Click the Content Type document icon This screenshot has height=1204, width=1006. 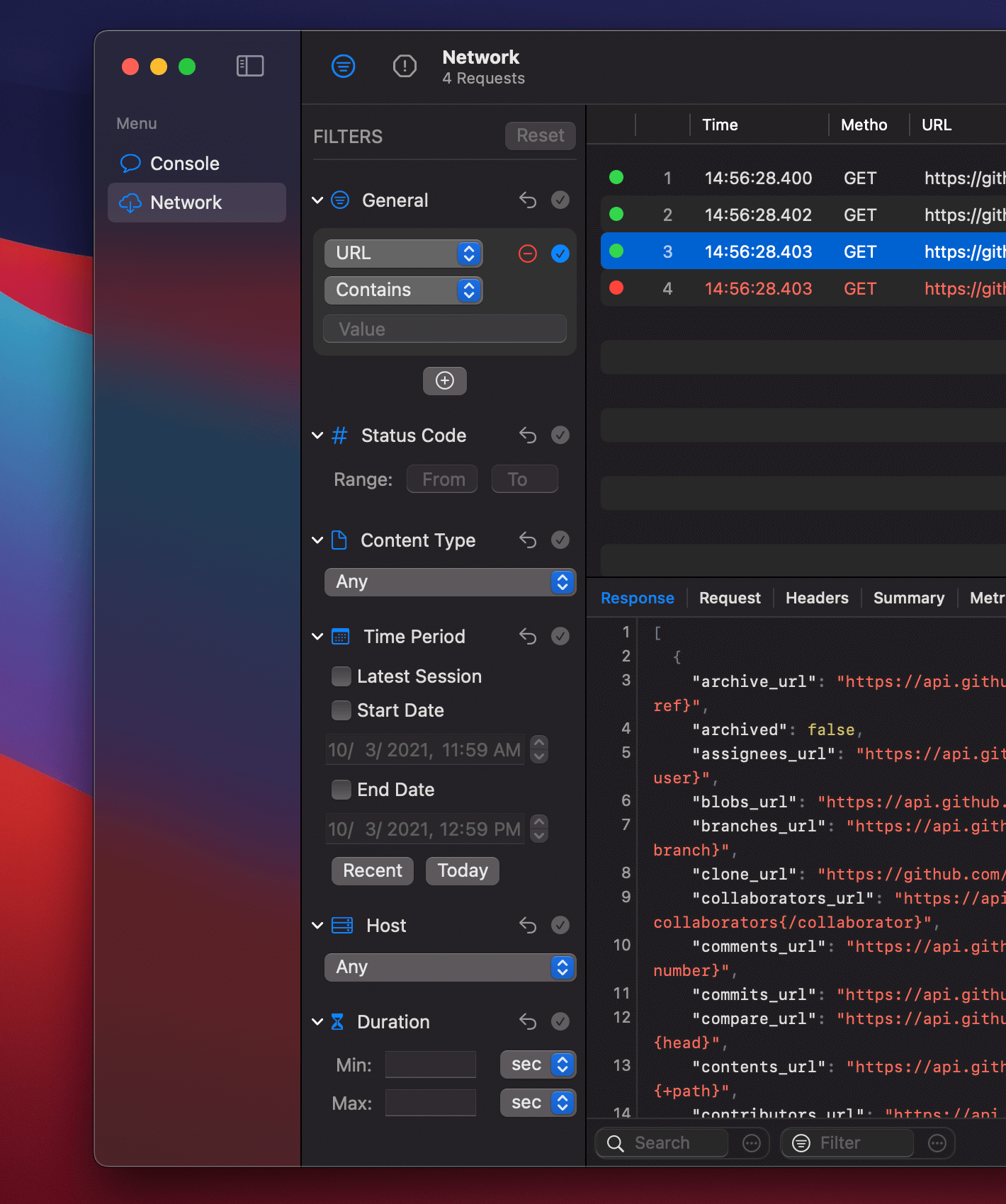tap(340, 540)
